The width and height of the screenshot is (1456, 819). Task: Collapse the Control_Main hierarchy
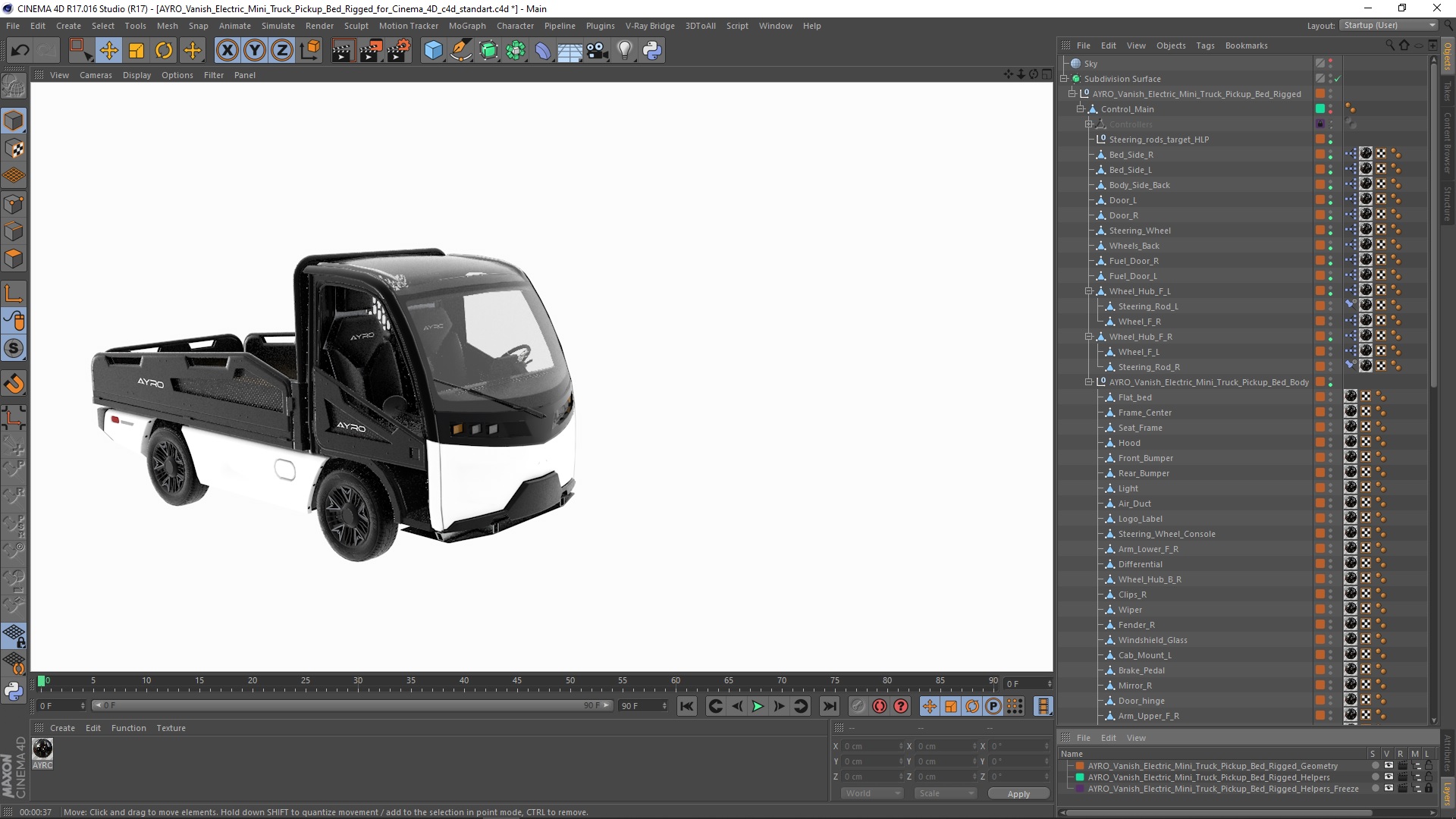(1081, 109)
